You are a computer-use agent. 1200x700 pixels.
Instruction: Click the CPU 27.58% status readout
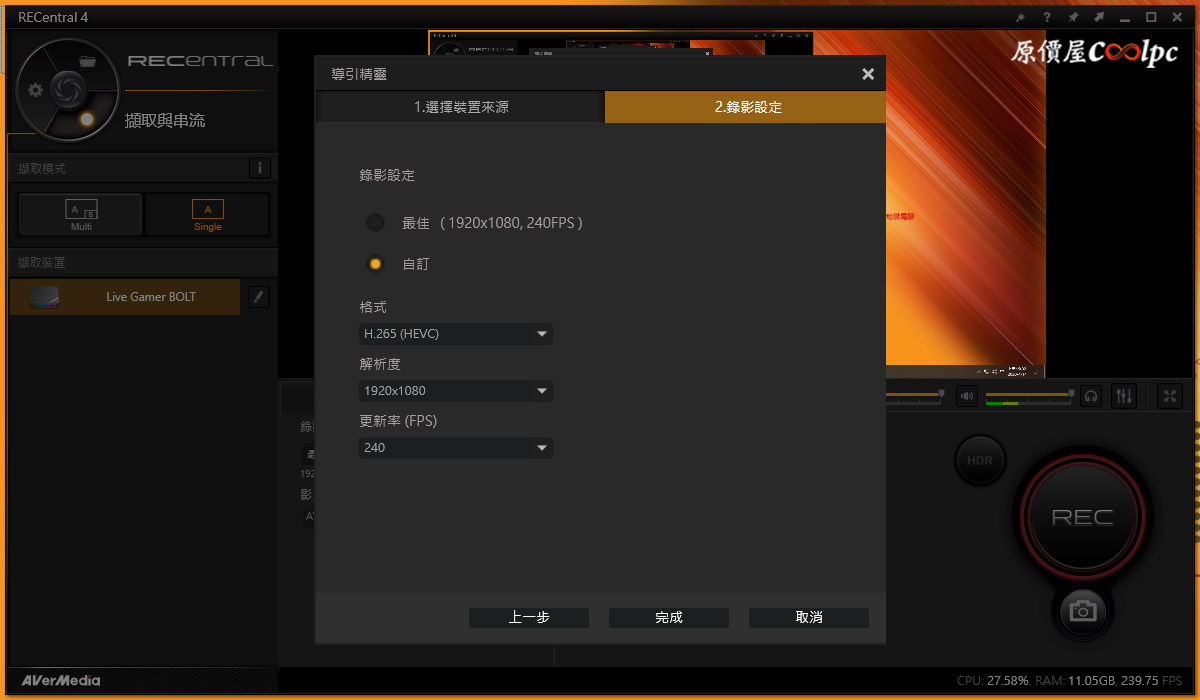[993, 681]
